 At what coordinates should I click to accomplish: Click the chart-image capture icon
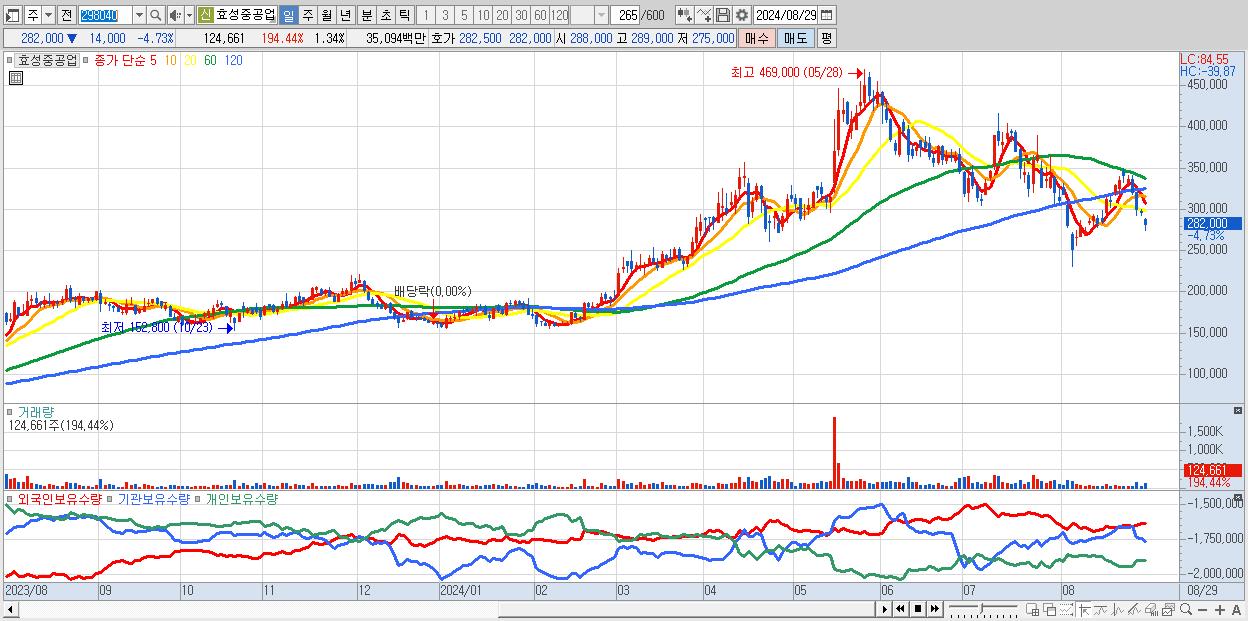(1168, 610)
